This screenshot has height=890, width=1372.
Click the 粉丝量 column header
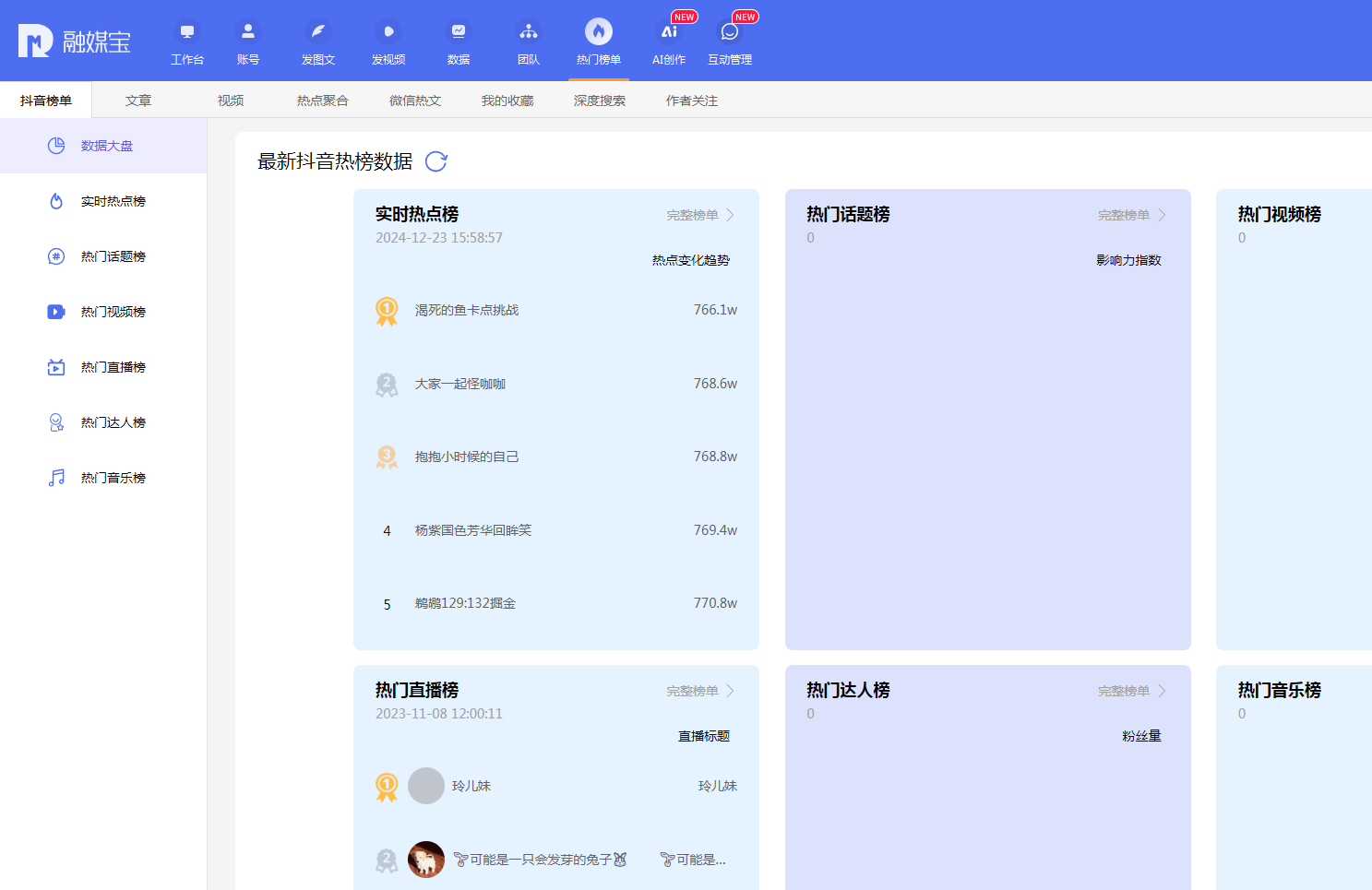[x=1141, y=736]
